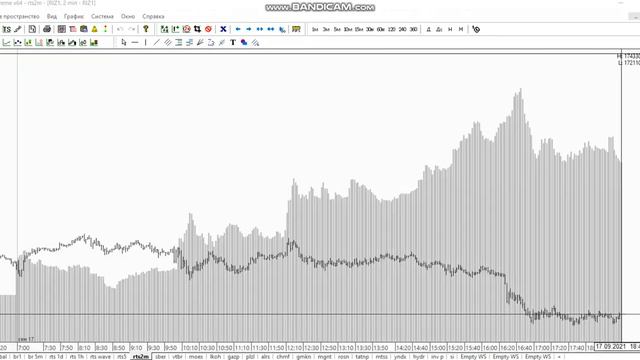Select the text T annotation tool
Viewport: 640px width, 360px height.
point(233,42)
